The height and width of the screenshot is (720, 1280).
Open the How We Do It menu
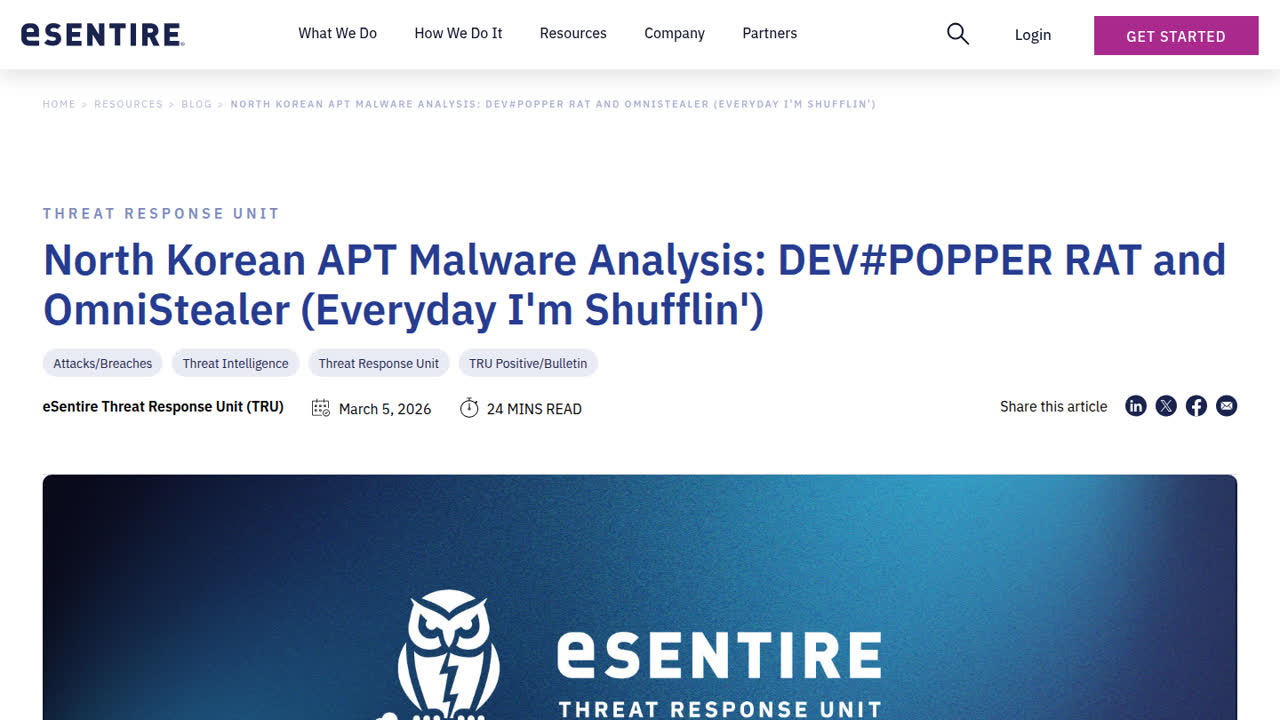[458, 33]
